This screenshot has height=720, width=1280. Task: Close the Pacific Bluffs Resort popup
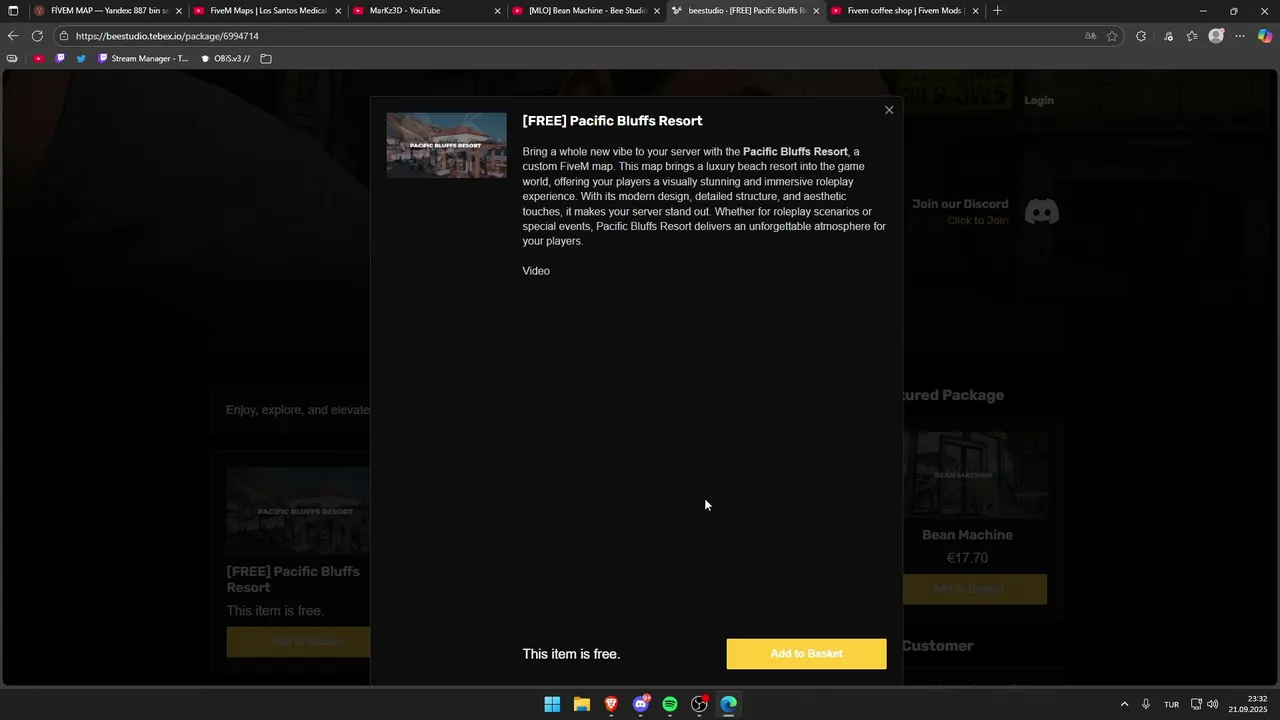pos(889,110)
